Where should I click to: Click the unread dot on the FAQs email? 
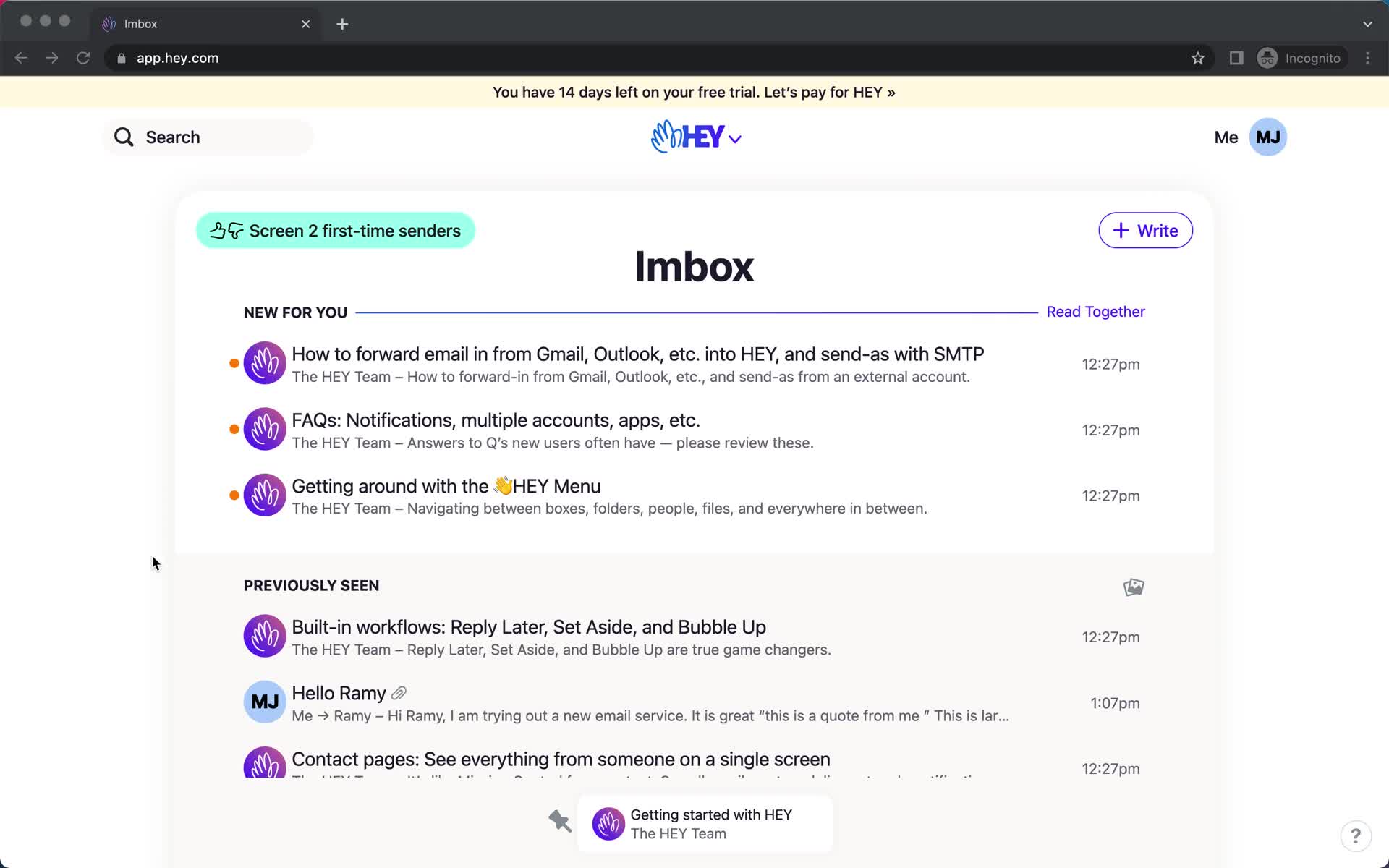tap(234, 429)
